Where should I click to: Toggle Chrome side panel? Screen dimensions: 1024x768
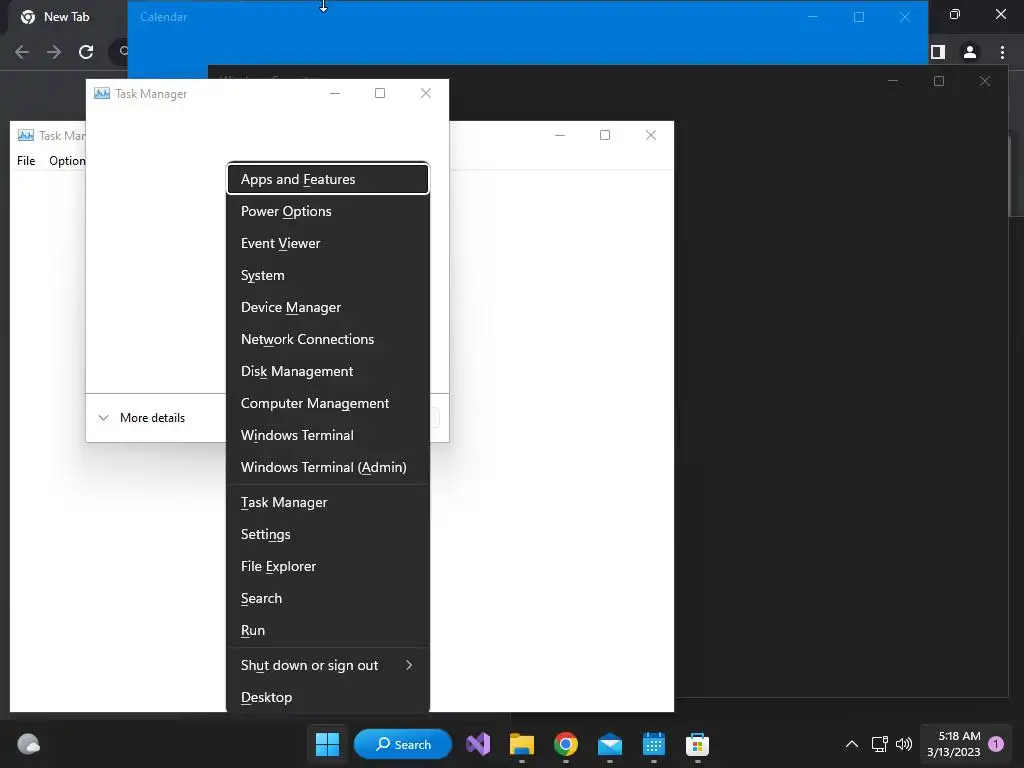938,52
